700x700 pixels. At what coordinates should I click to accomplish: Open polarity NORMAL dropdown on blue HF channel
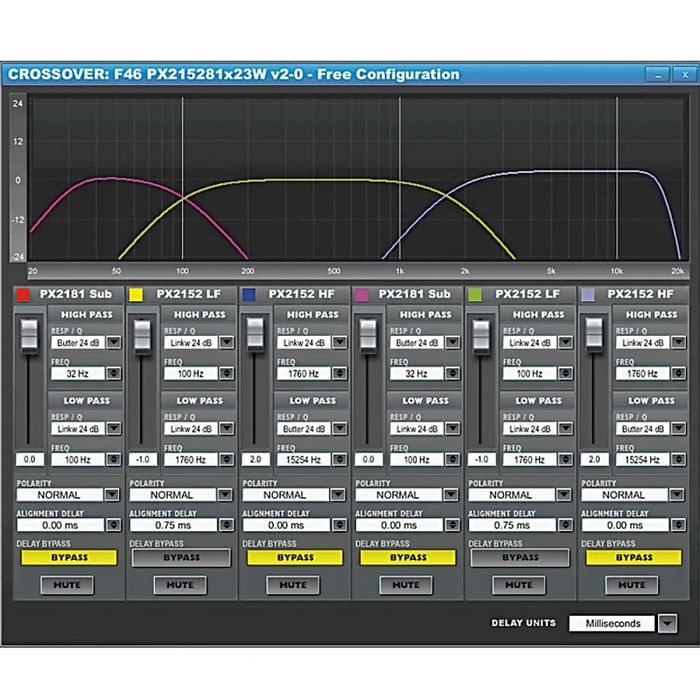tap(338, 495)
